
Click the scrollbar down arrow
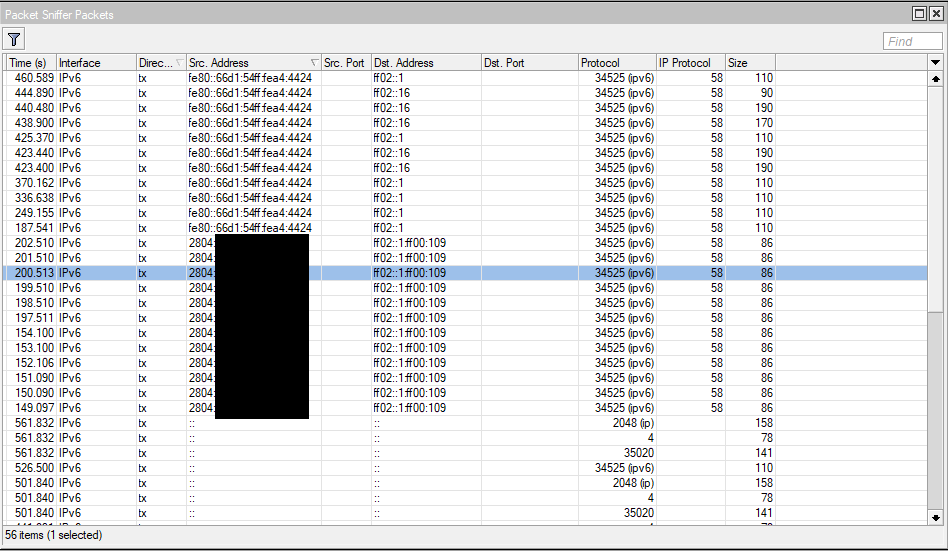click(x=935, y=518)
